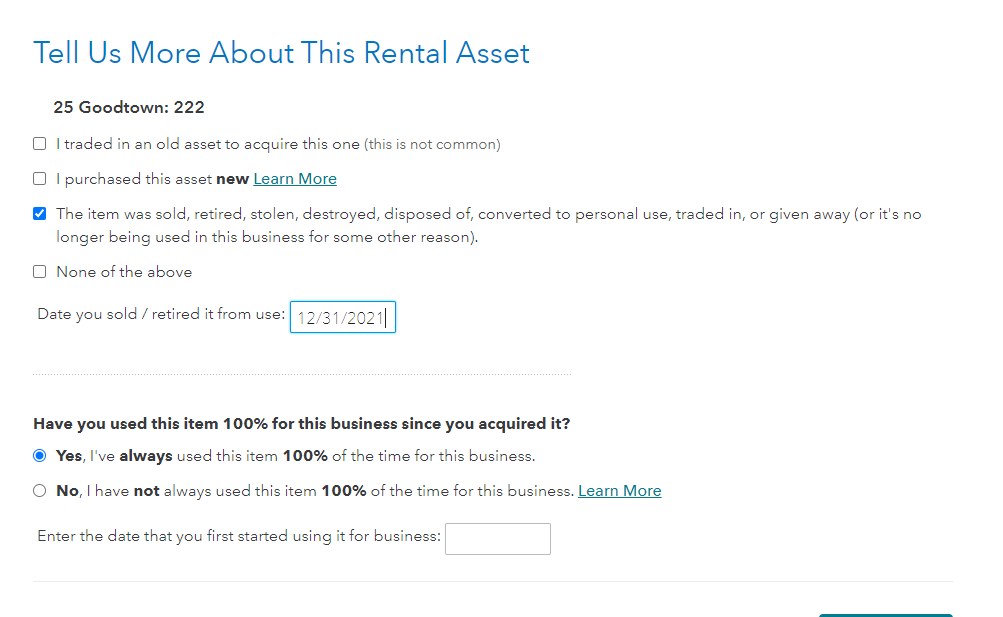Check the traded in an old asset checkbox
The image size is (1003, 617).
40,144
